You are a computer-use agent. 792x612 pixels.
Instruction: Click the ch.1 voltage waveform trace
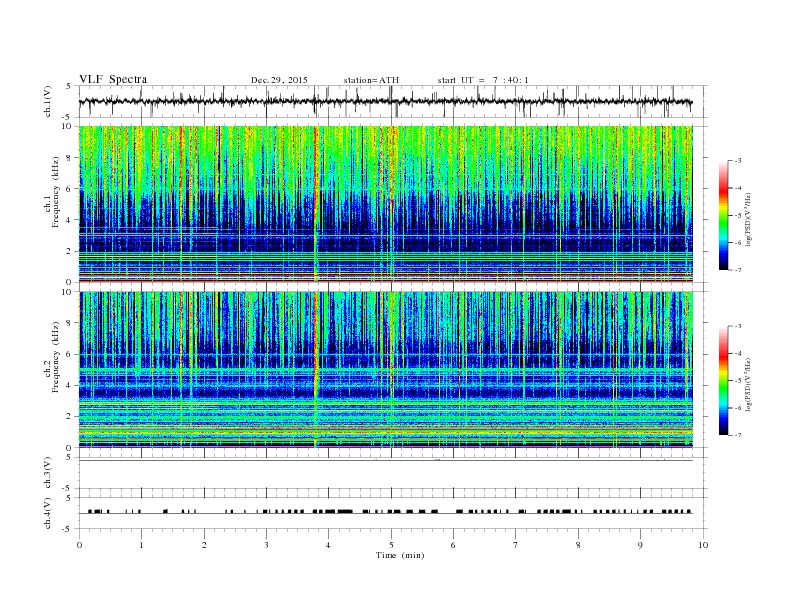tap(385, 101)
